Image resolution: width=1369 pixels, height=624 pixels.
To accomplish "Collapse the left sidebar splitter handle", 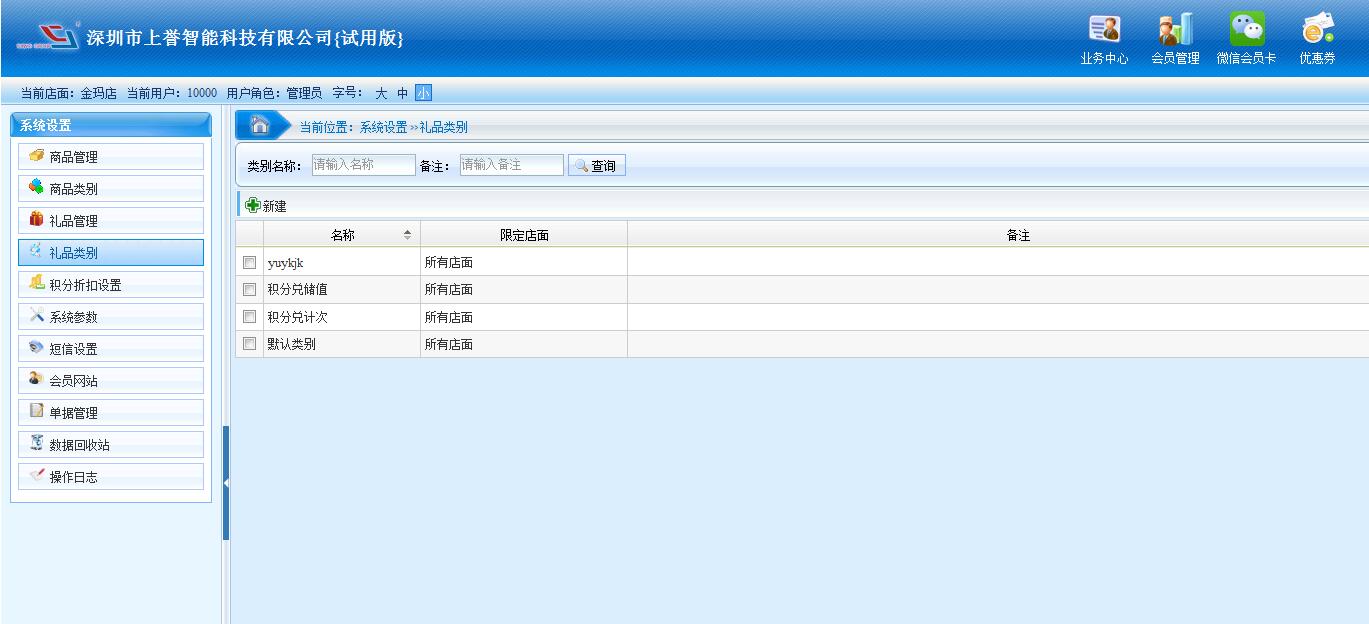I will [x=226, y=483].
